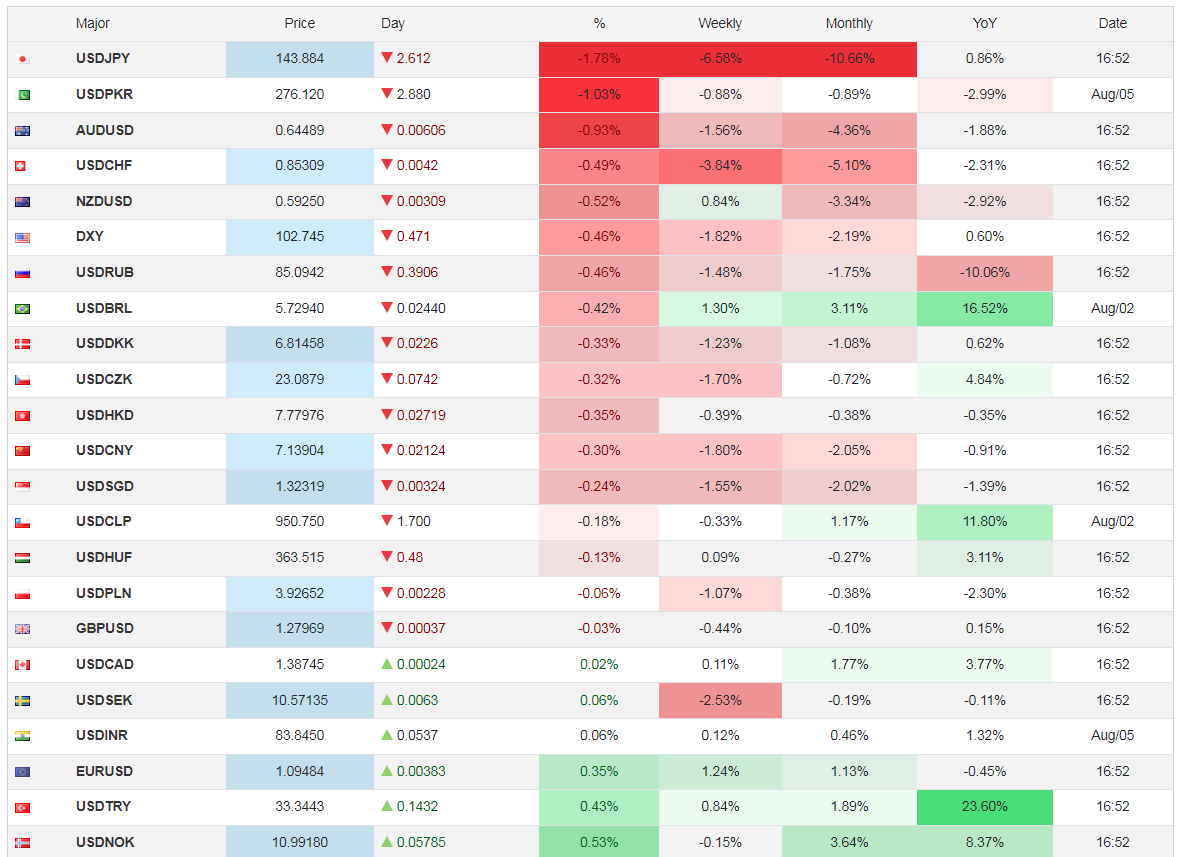This screenshot has width=1181, height=857.
Task: Click USDJPY's red -10.66% monthly cell
Action: [849, 59]
